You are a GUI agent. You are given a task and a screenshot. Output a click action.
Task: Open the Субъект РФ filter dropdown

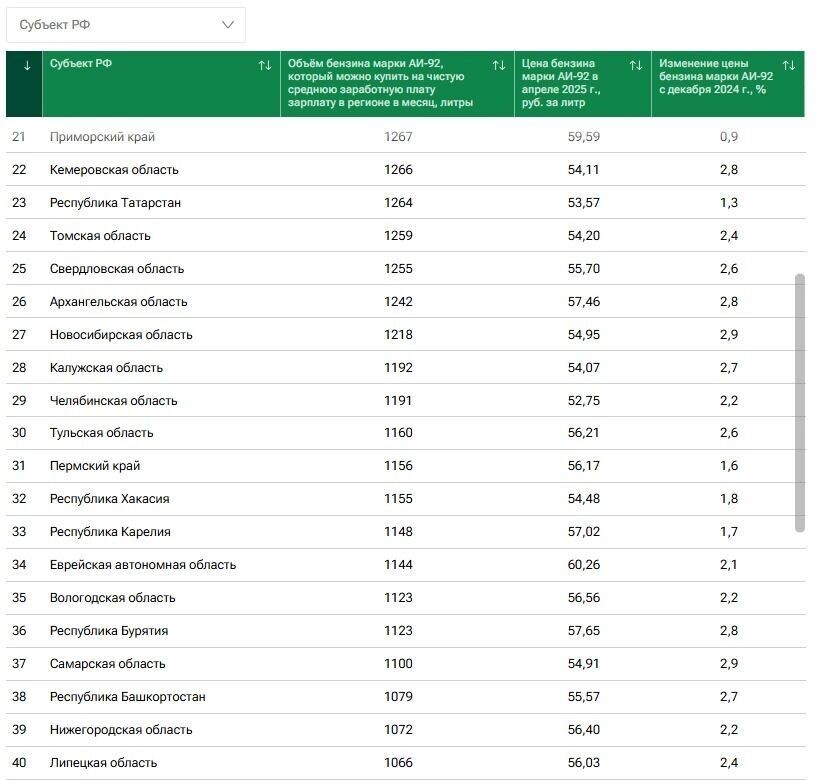coord(126,24)
